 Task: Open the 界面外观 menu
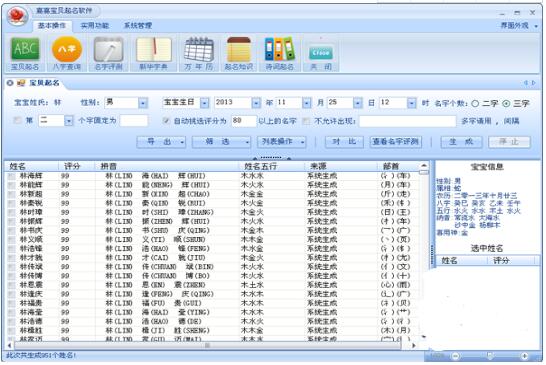click(x=519, y=25)
